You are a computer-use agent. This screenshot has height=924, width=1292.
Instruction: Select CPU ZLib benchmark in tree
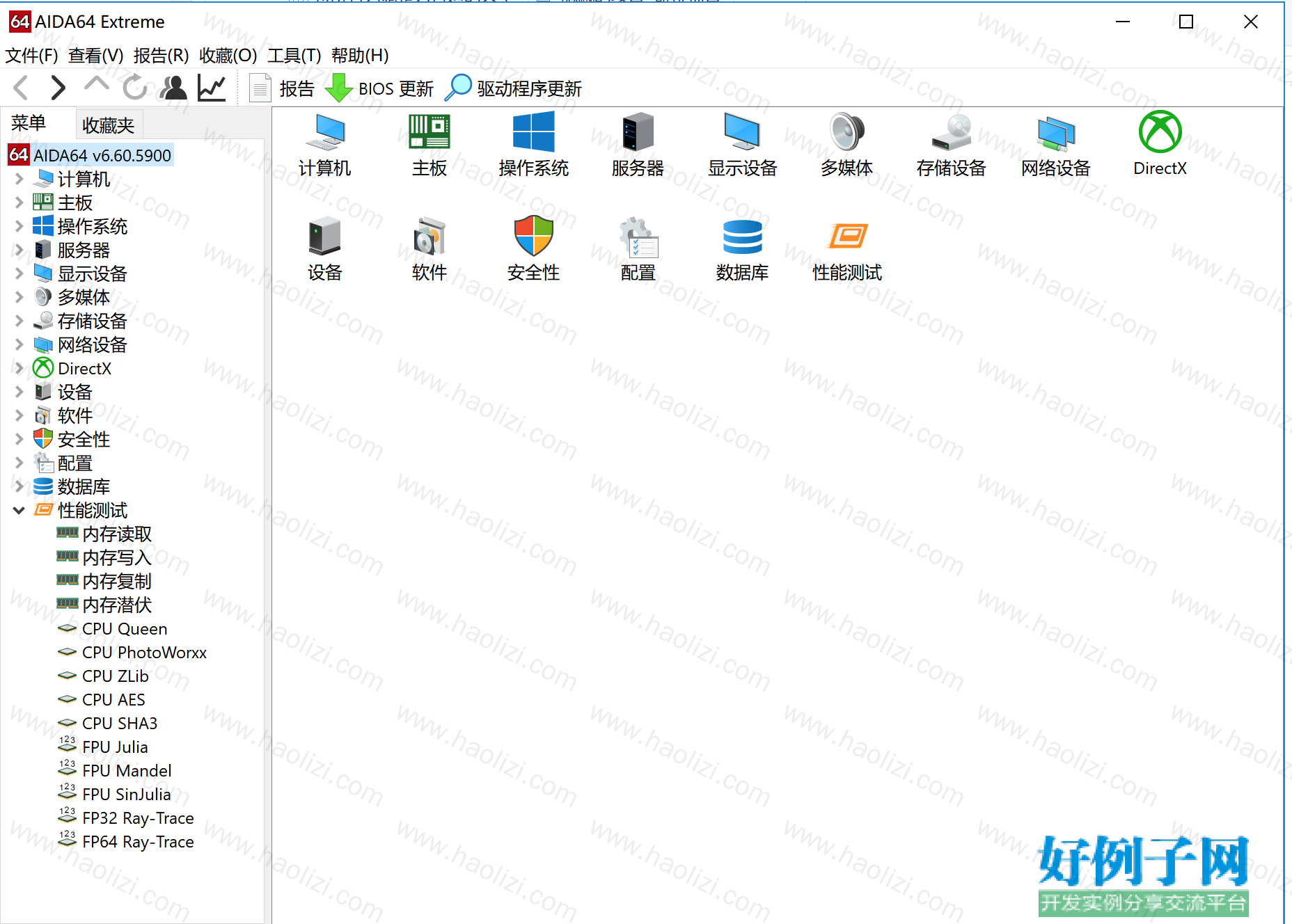click(x=103, y=676)
